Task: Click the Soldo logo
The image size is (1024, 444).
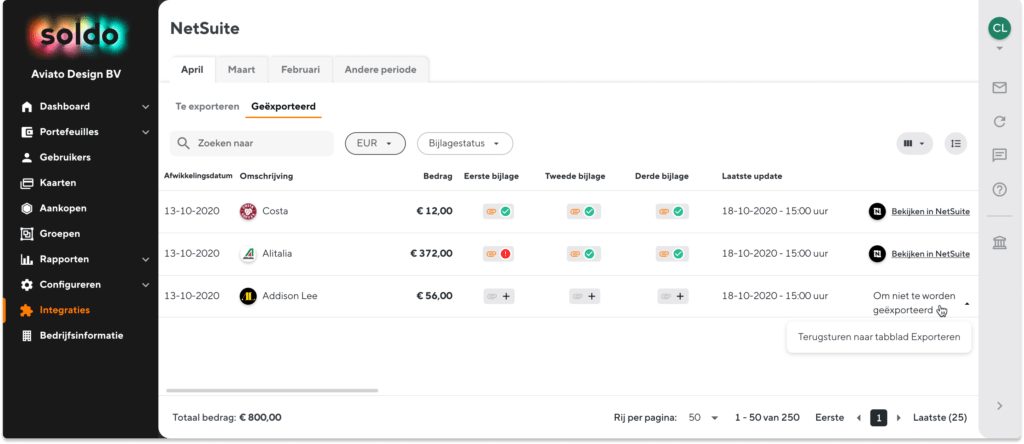Action: click(x=76, y=36)
